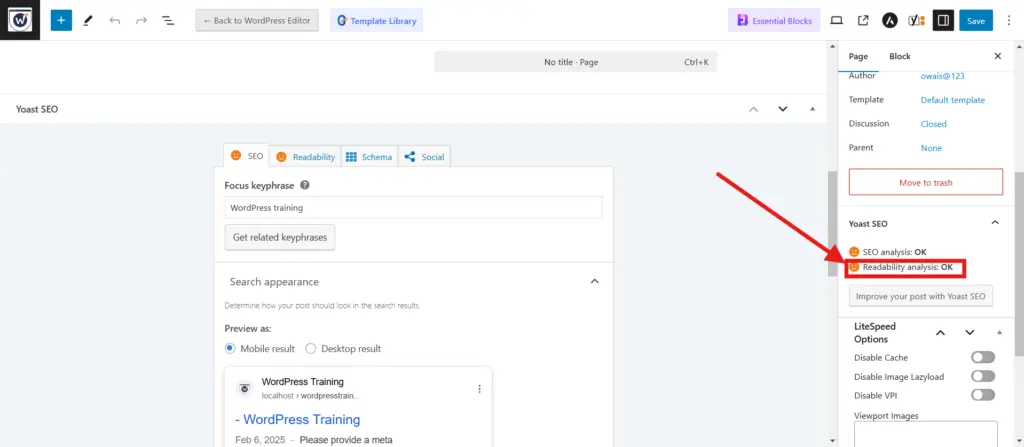Click Improve your post with Yoast SEO

coord(920,296)
